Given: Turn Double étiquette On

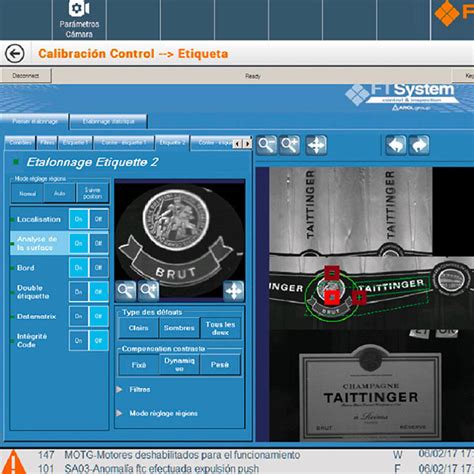Looking at the screenshot, I should tap(79, 292).
